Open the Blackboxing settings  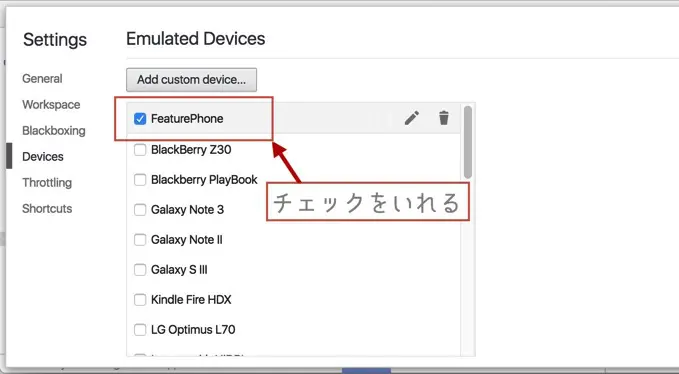coord(54,131)
